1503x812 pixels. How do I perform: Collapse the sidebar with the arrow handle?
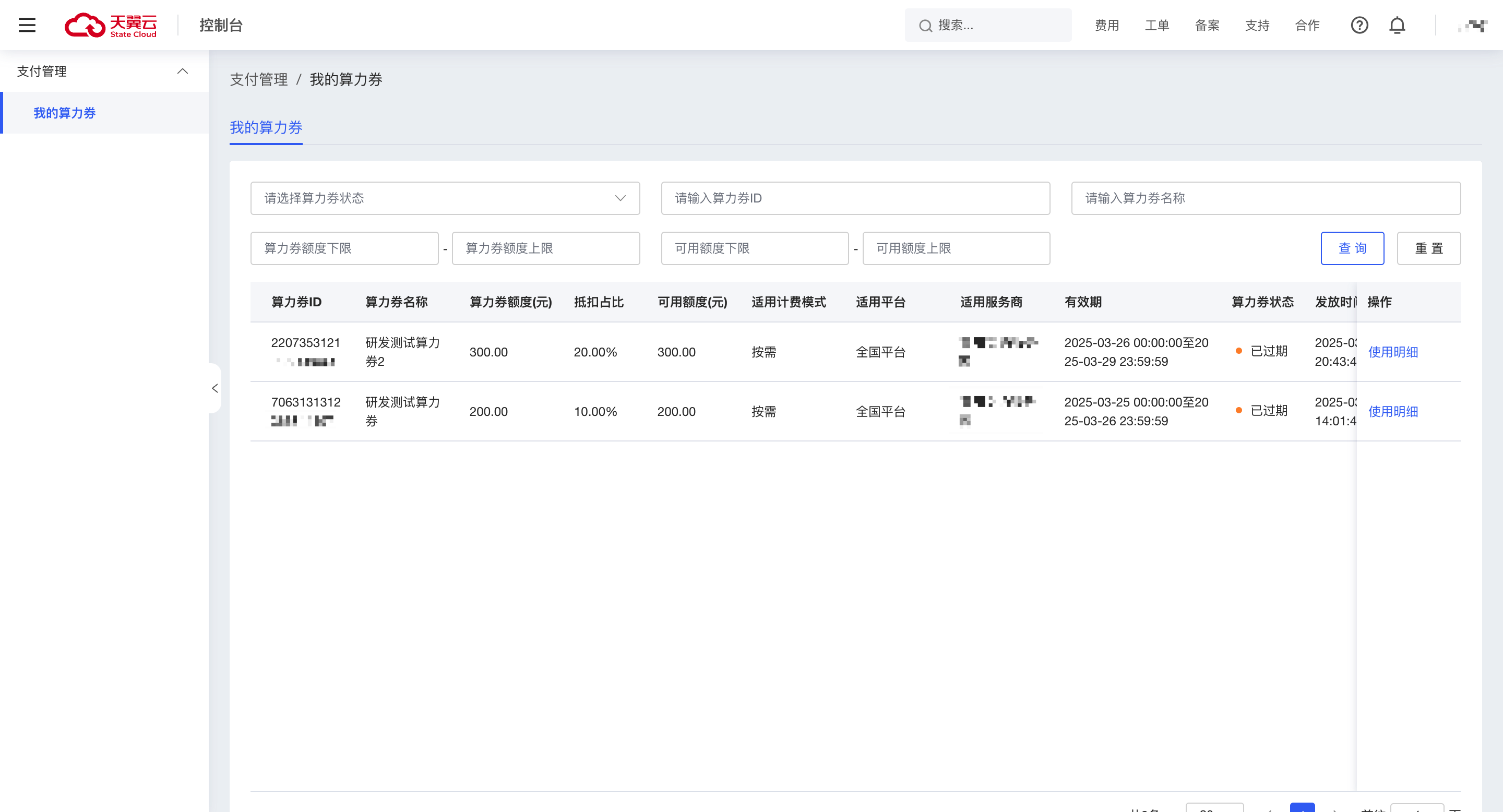coord(214,388)
